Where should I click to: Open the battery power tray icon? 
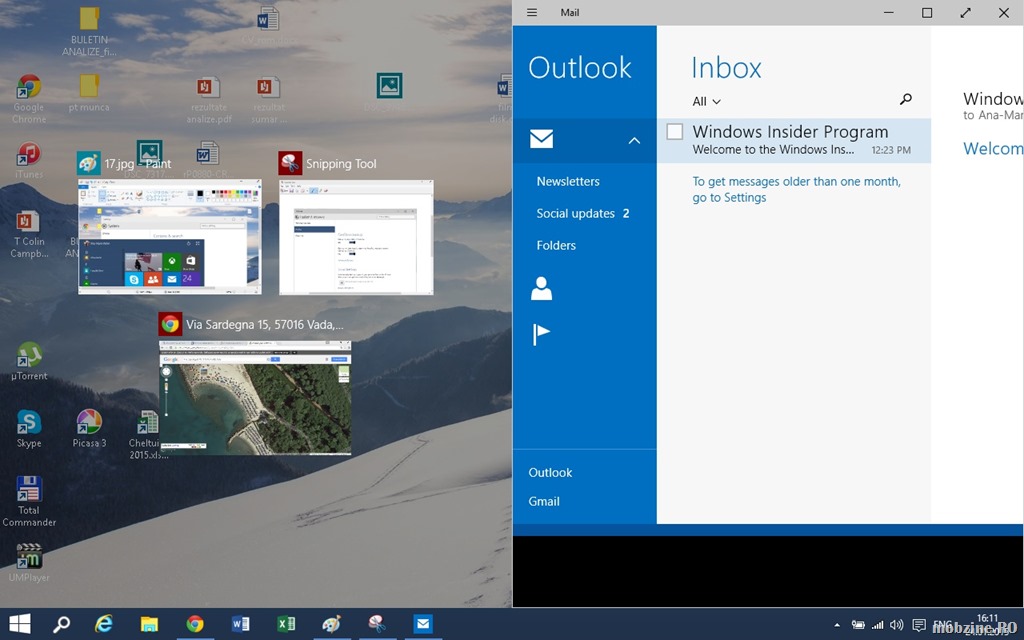(858, 625)
